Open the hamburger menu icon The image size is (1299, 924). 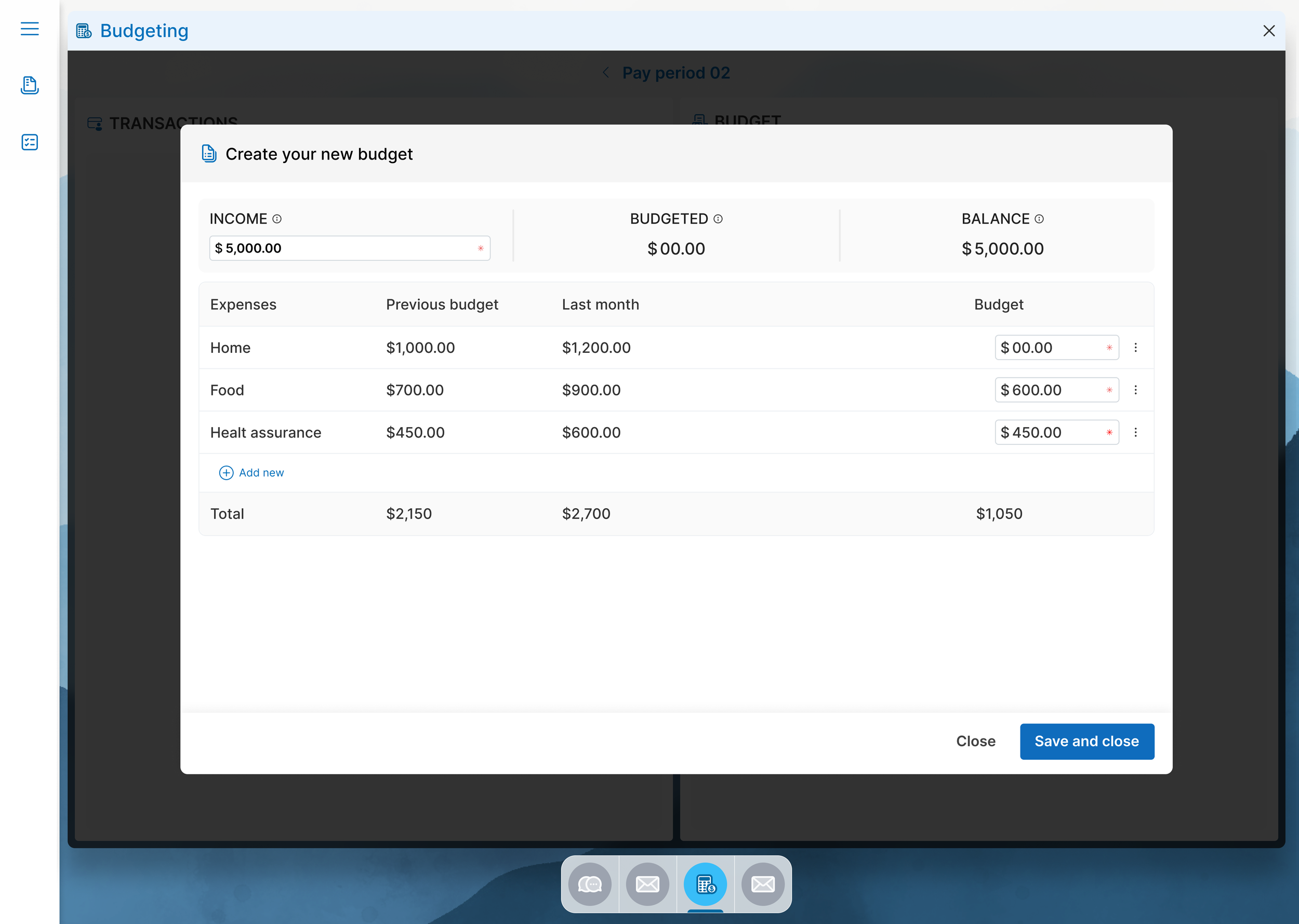pyautogui.click(x=30, y=29)
